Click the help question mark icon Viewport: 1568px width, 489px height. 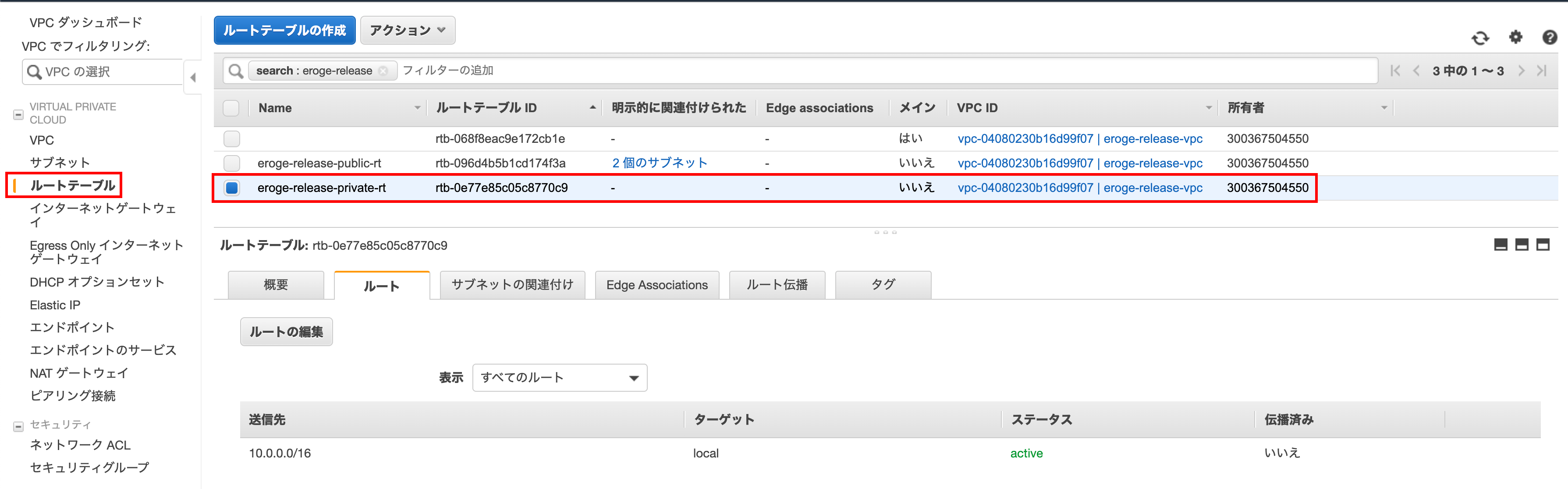pos(1549,38)
